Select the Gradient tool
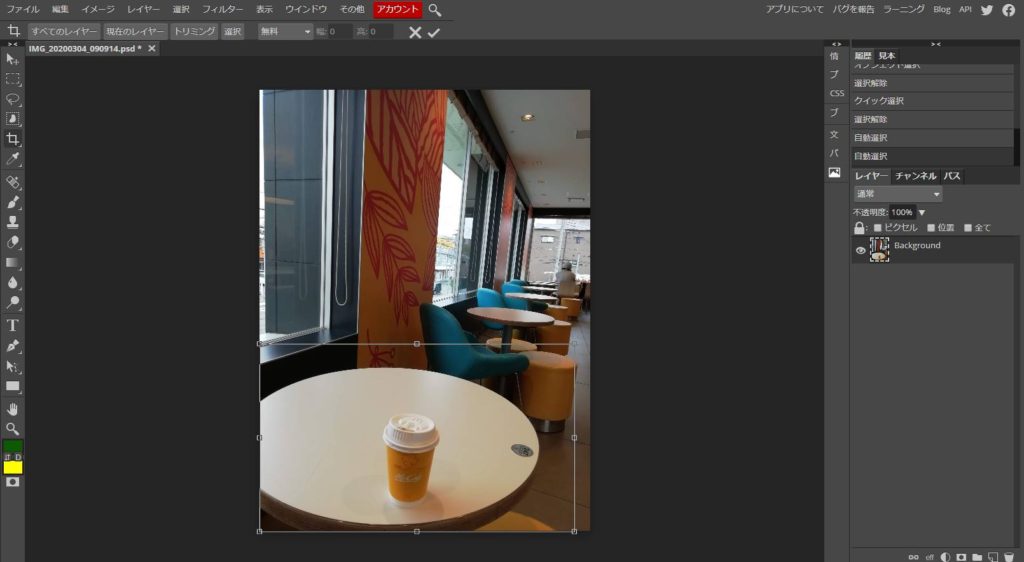 pos(12,262)
